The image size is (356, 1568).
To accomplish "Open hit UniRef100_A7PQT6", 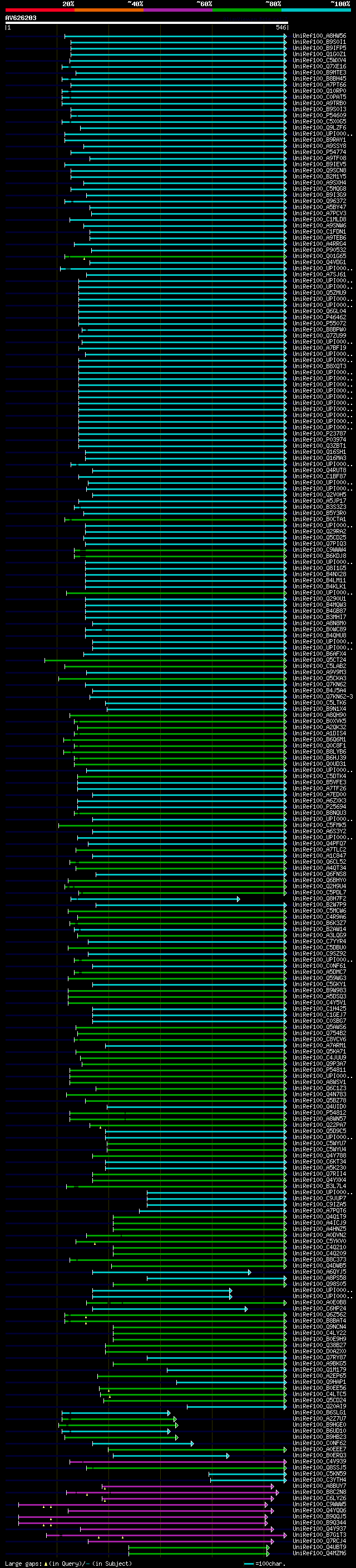I will tap(319, 1211).
